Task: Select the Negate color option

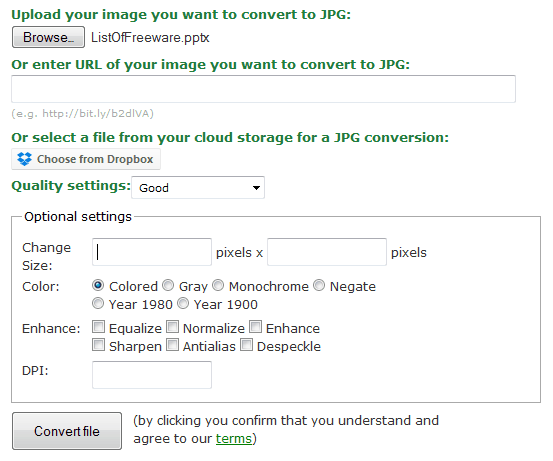Action: 319,285
